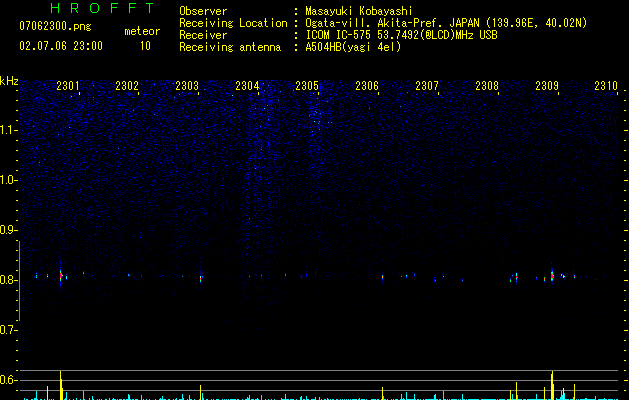The image size is (629, 400).
Task: Click the meteor count label
Action: 142,31
